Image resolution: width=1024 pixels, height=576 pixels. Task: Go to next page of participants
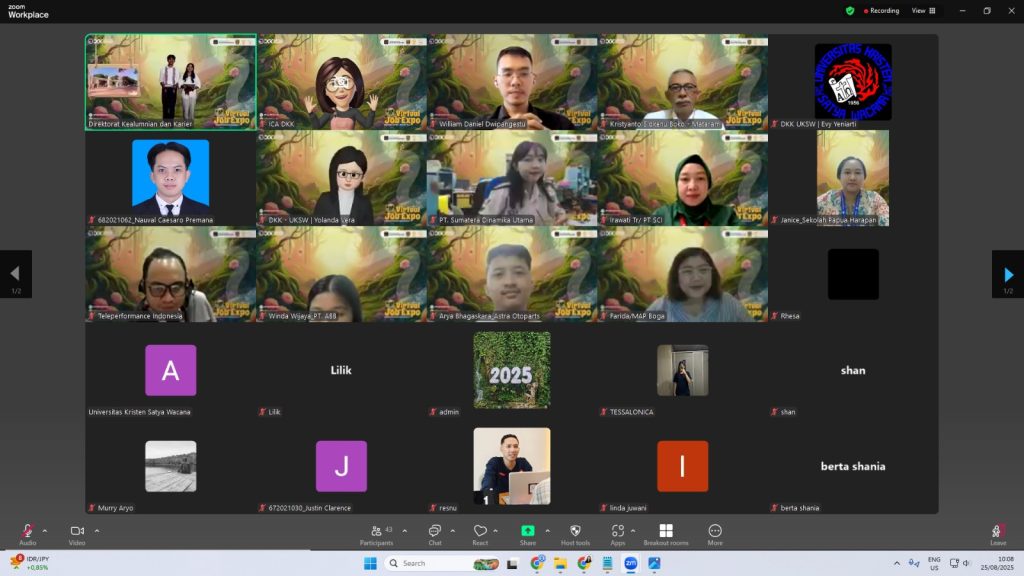click(x=1008, y=273)
